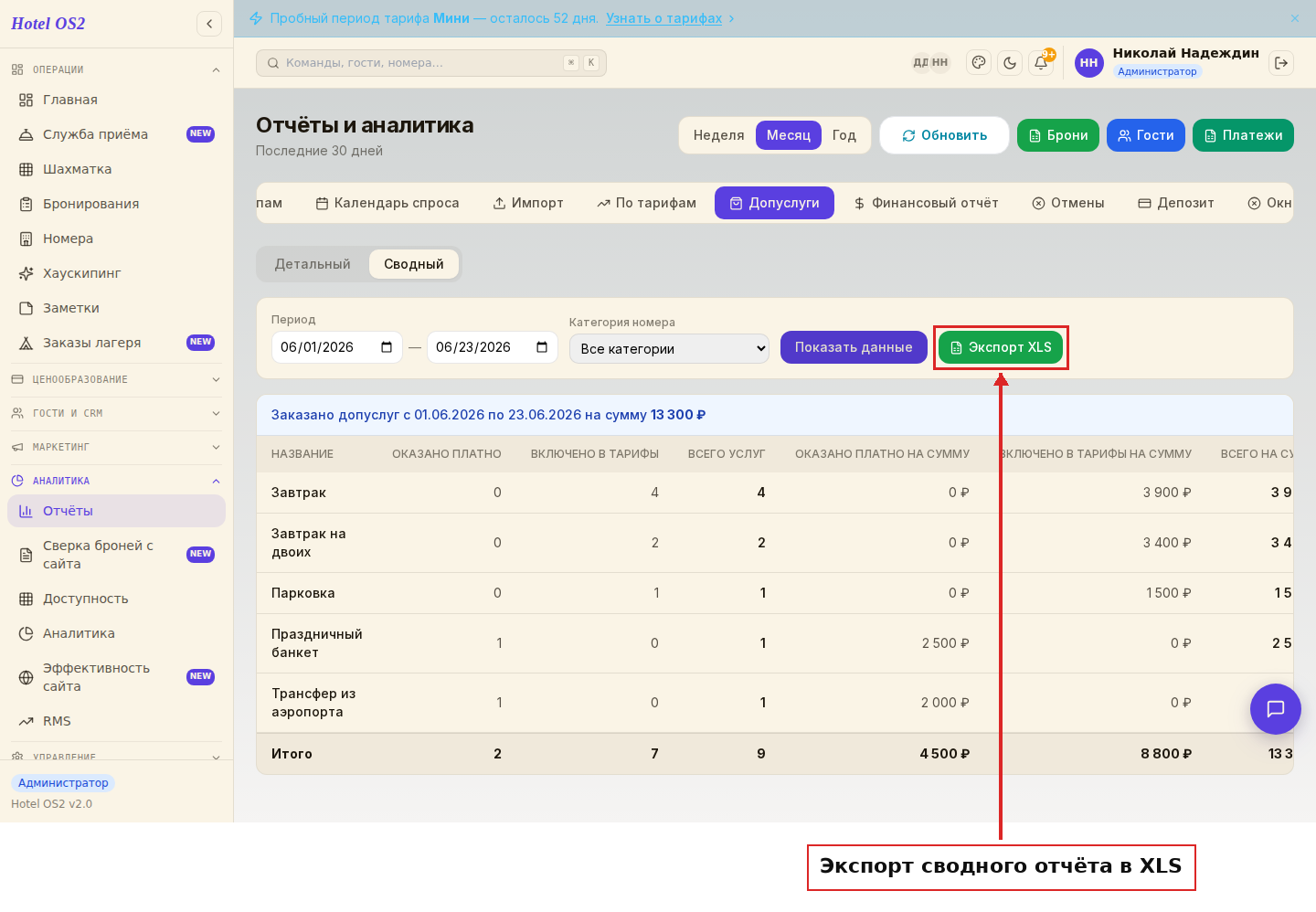Follow the Узнать о тарифах link
The height and width of the screenshot is (912, 1316).
coord(664,18)
